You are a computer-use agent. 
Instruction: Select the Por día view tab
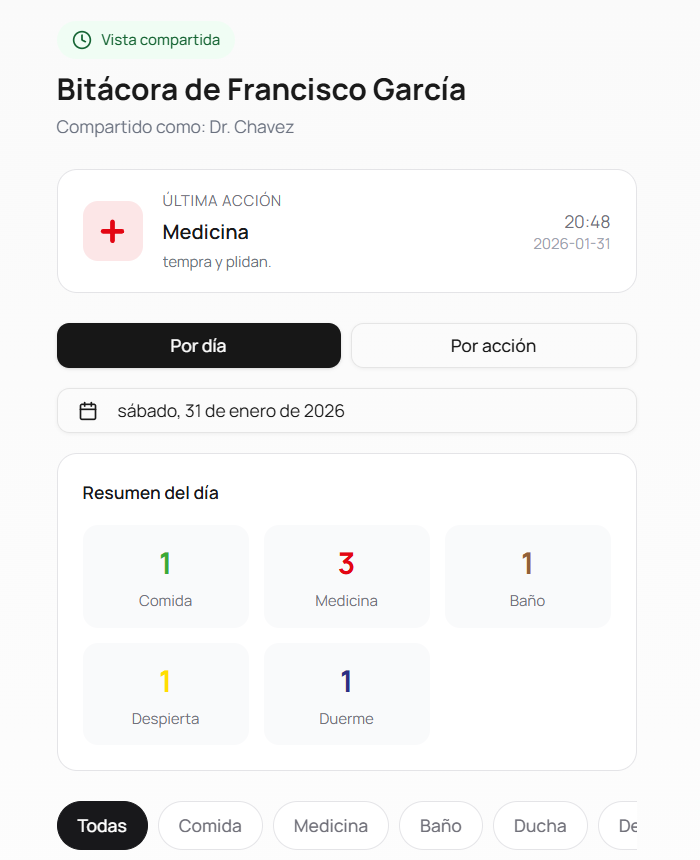pos(198,346)
